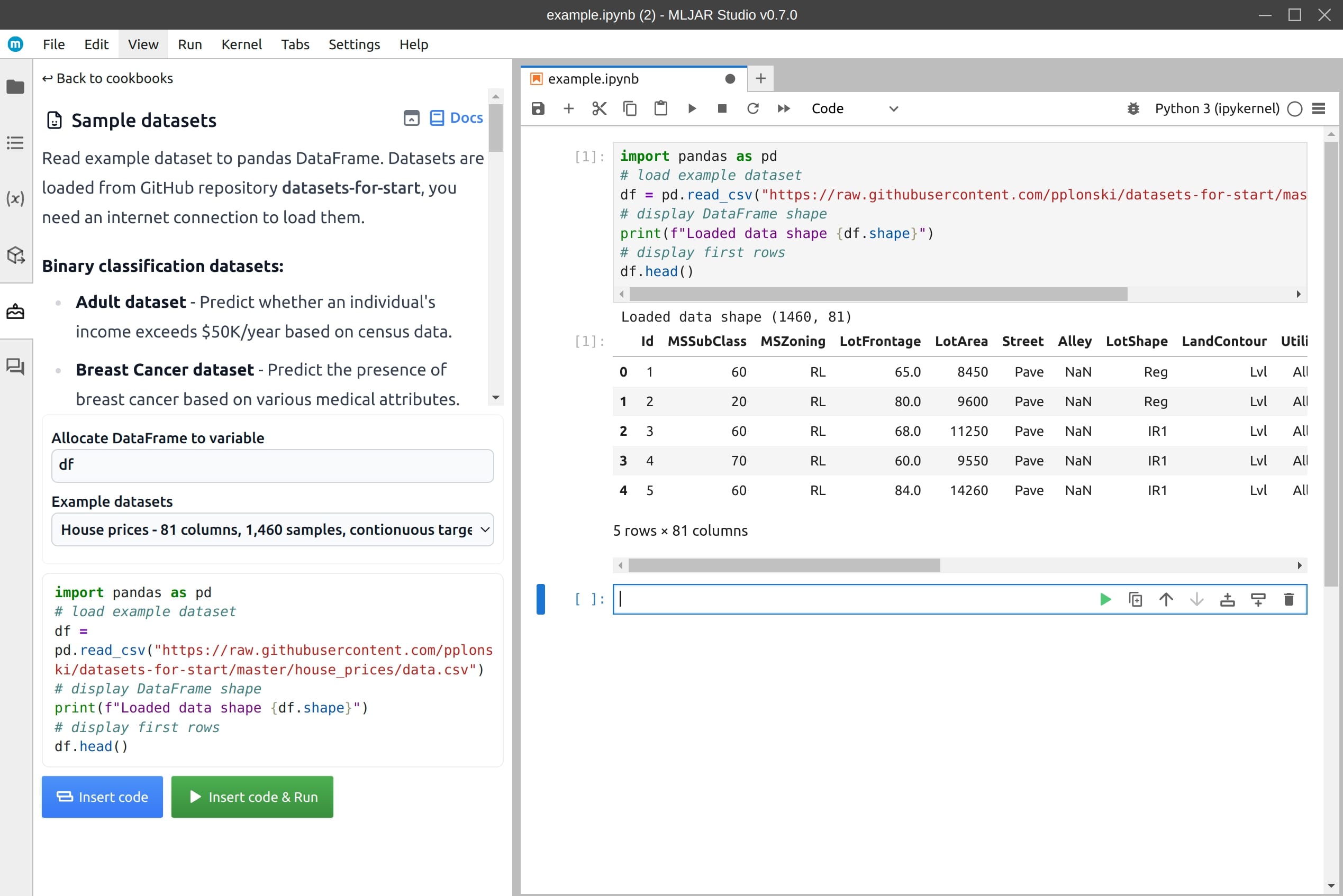Screen dimensions: 1343x896
Task: Open the Docs link for Sample datasets
Action: [x=456, y=118]
